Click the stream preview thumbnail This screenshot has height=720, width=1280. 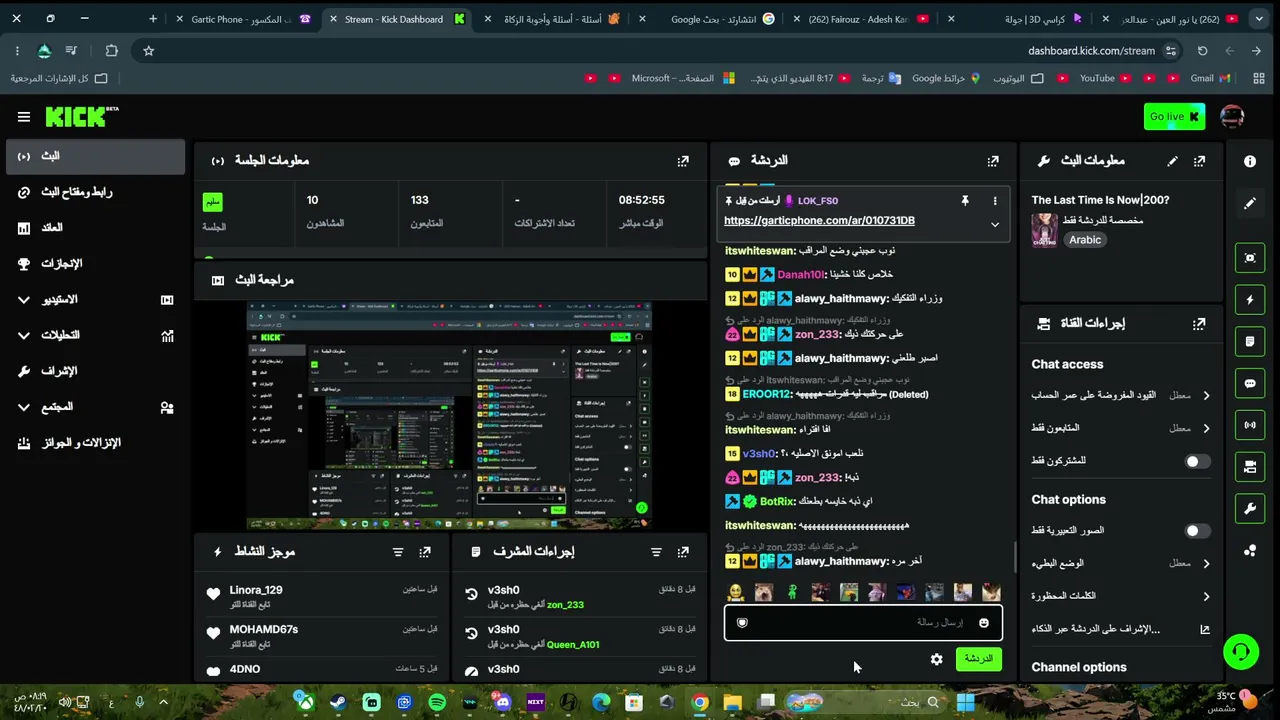(x=449, y=415)
